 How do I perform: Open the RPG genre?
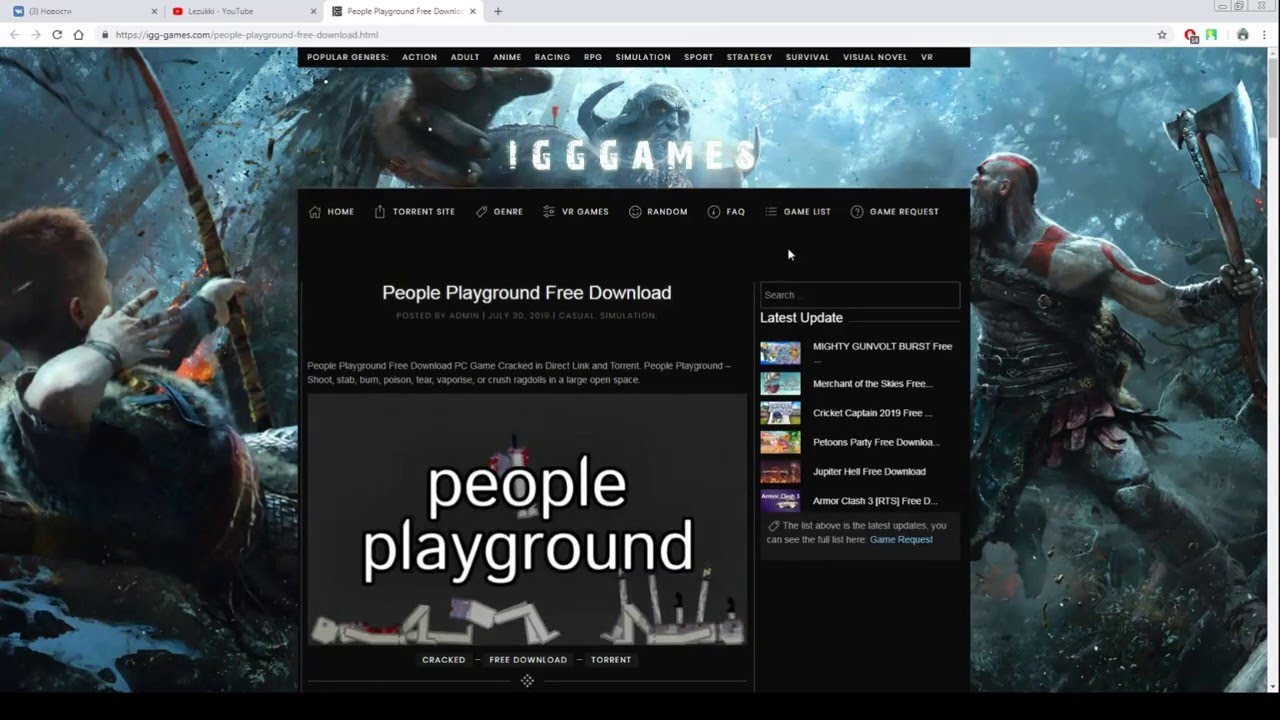593,57
